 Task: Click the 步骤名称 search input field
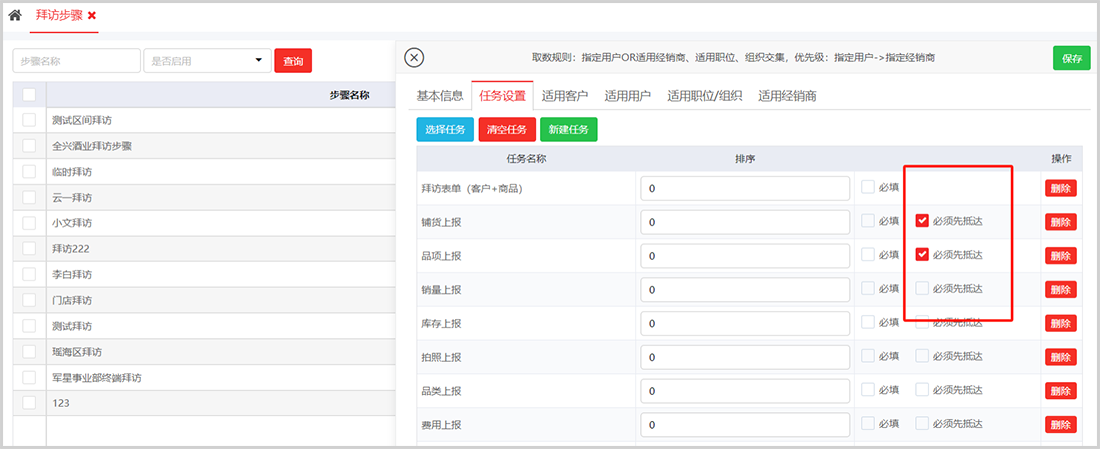coord(77,61)
